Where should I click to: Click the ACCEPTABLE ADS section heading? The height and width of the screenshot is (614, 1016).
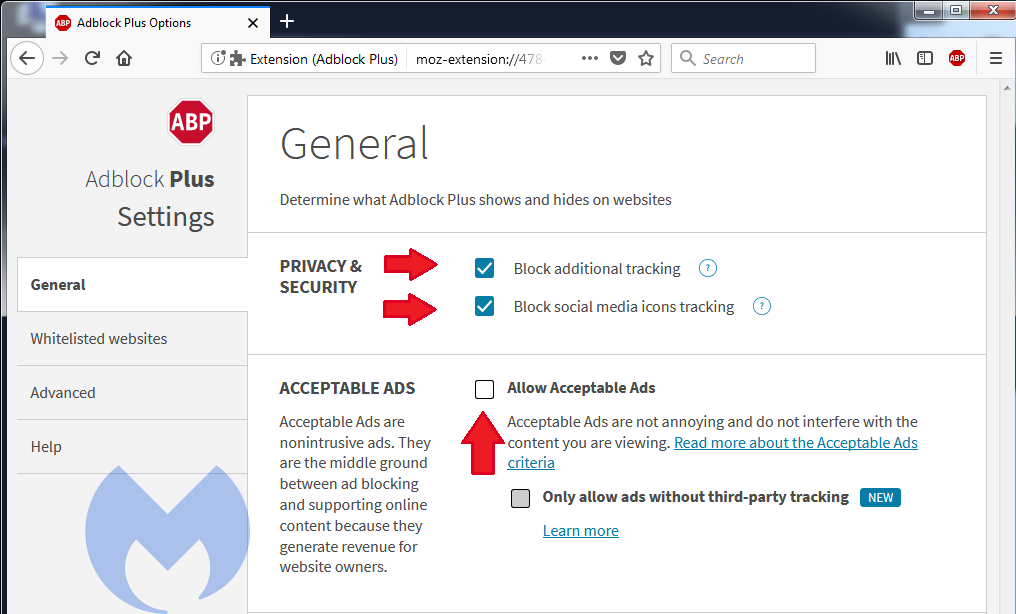(347, 388)
